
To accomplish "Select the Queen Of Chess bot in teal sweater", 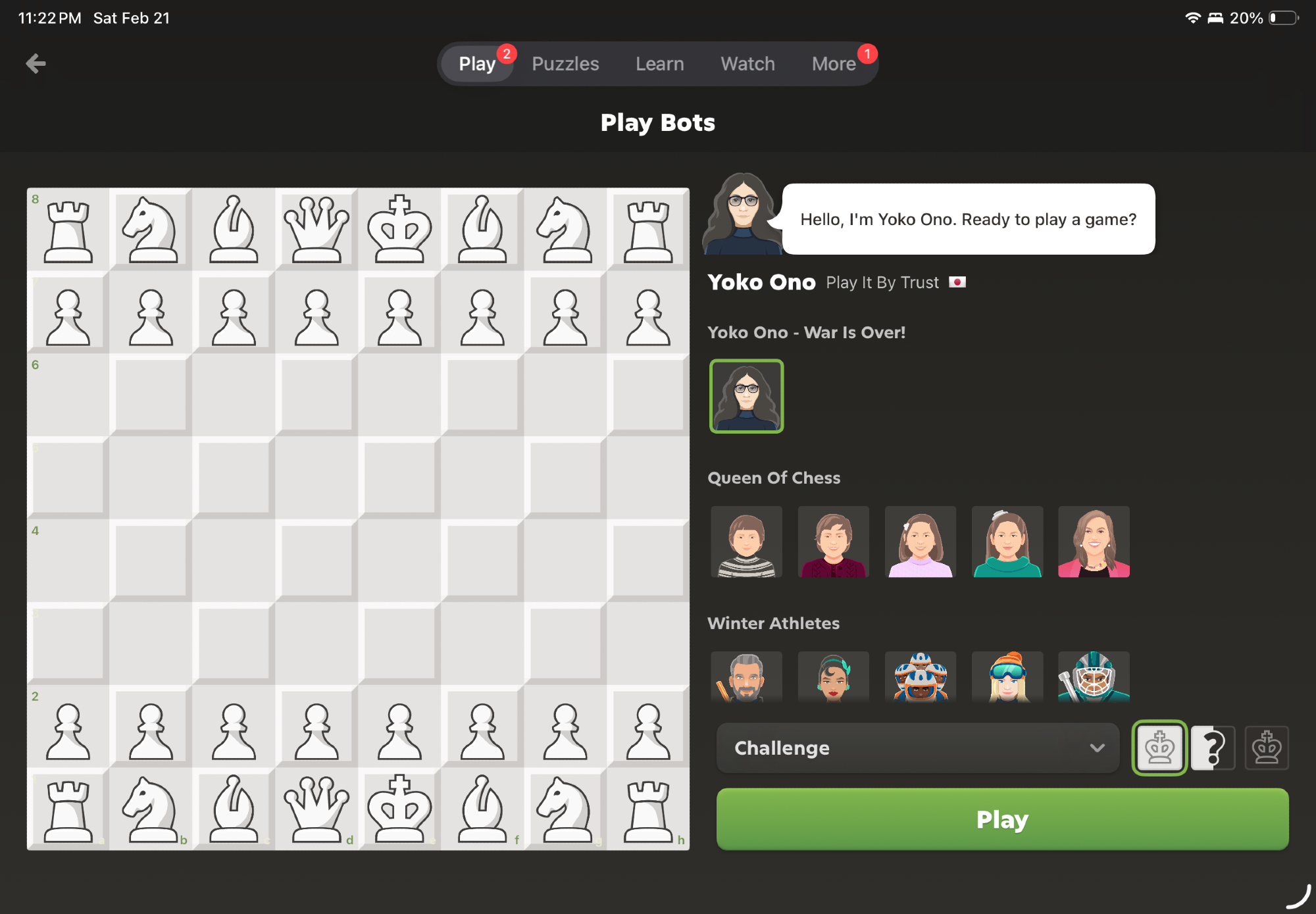I will tap(1007, 542).
